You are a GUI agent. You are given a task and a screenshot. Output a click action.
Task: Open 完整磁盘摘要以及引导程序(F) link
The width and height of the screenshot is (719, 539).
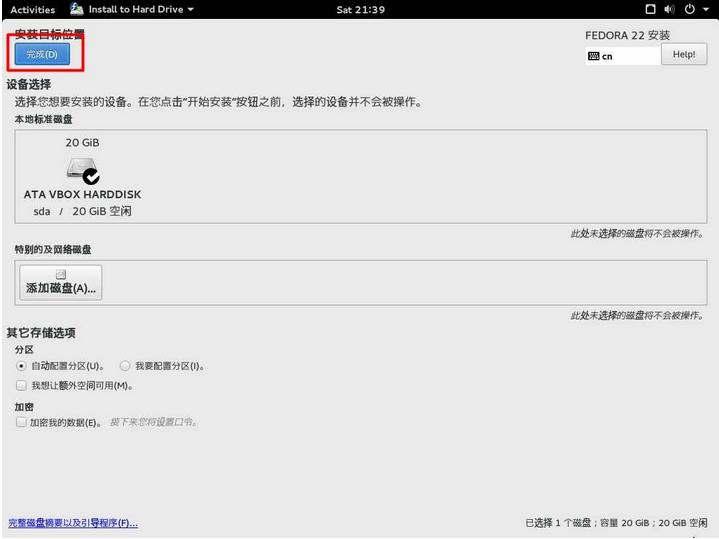(x=73, y=523)
